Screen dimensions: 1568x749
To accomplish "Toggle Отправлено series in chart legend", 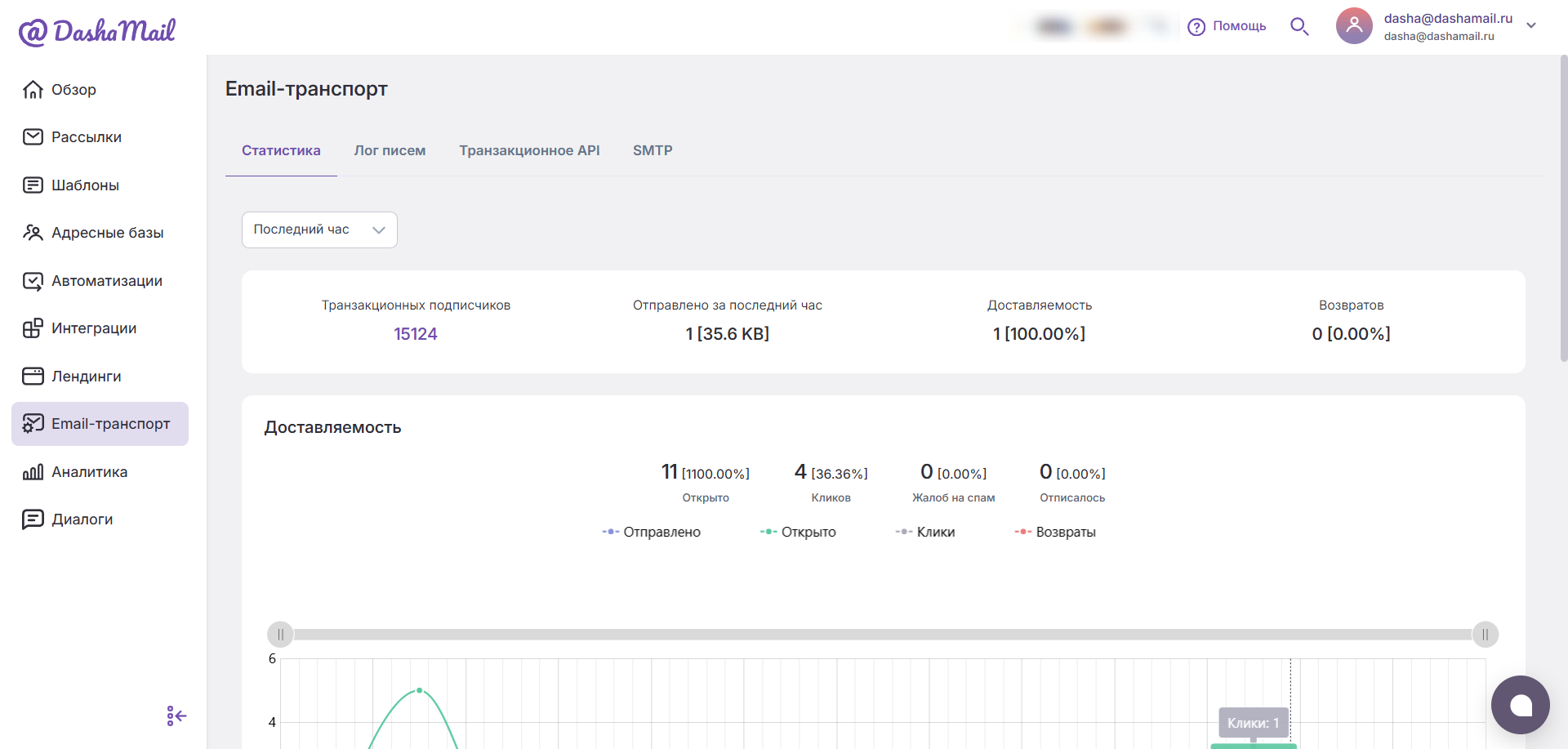I will click(x=652, y=533).
